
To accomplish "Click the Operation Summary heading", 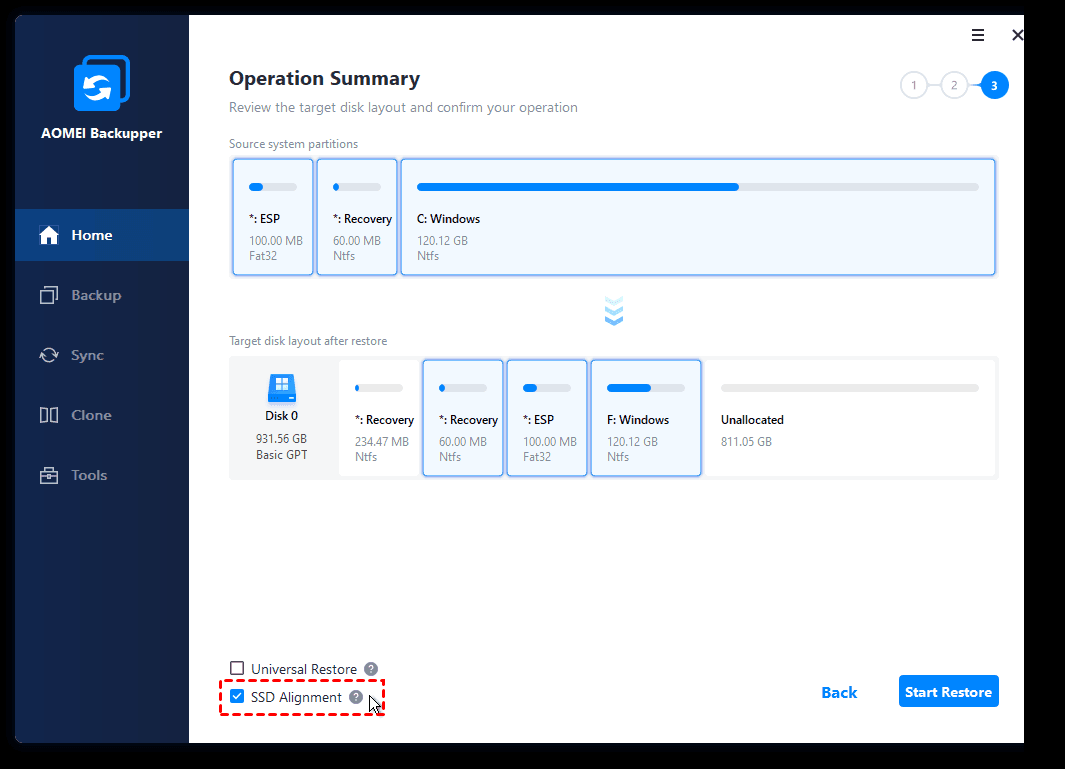I will click(x=325, y=79).
